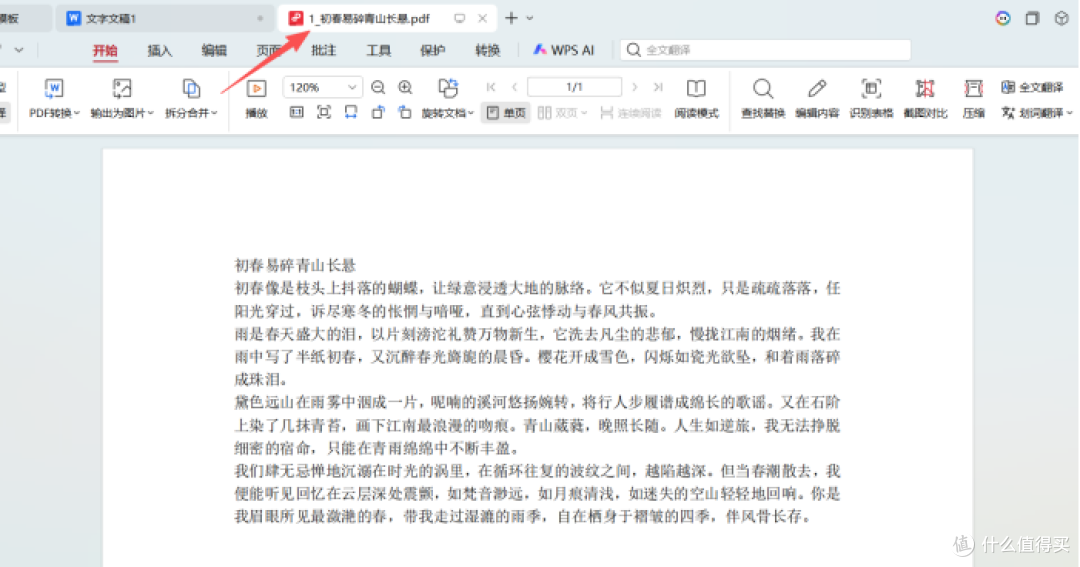
Task: Open the 插入 ribbon tab
Action: tap(160, 50)
